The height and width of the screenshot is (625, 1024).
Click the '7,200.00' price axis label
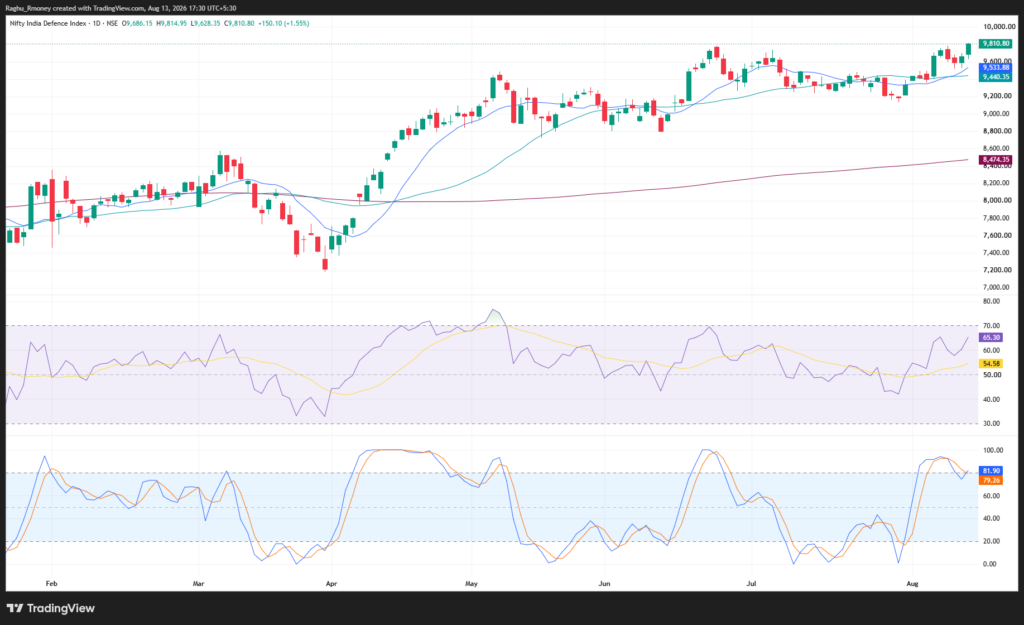[x=997, y=270]
